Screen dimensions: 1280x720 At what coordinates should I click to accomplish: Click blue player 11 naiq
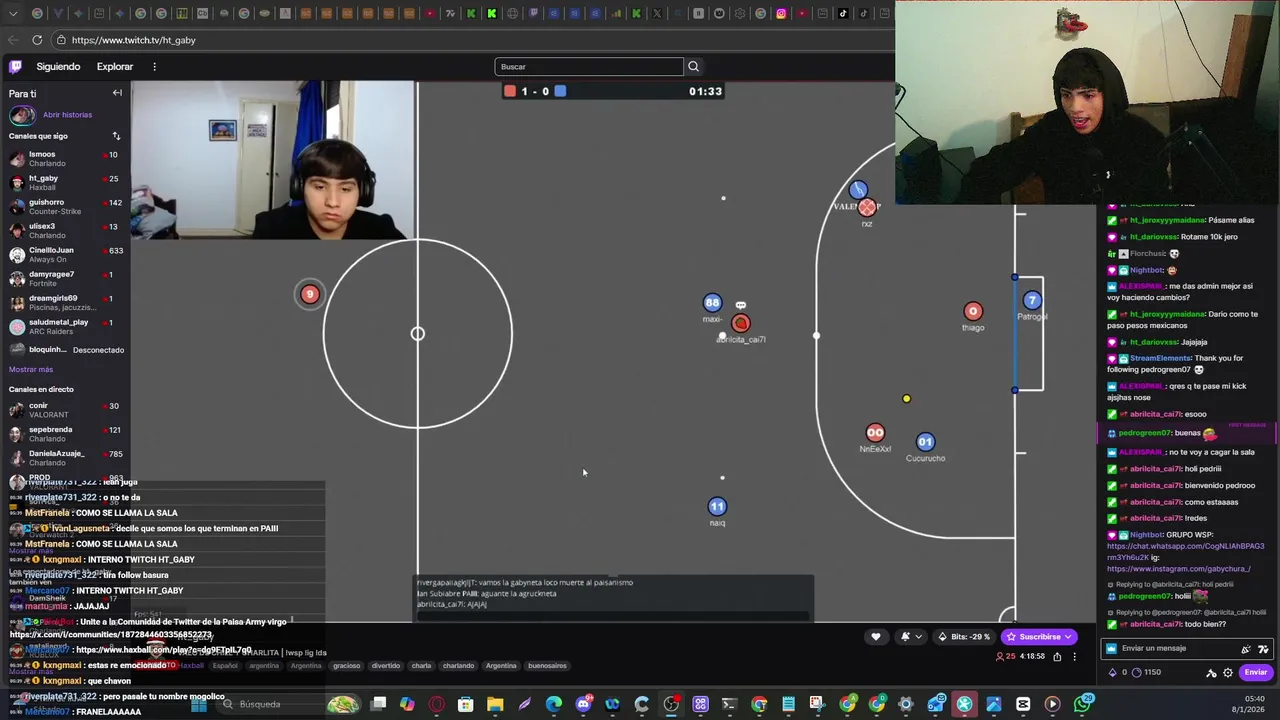click(717, 507)
